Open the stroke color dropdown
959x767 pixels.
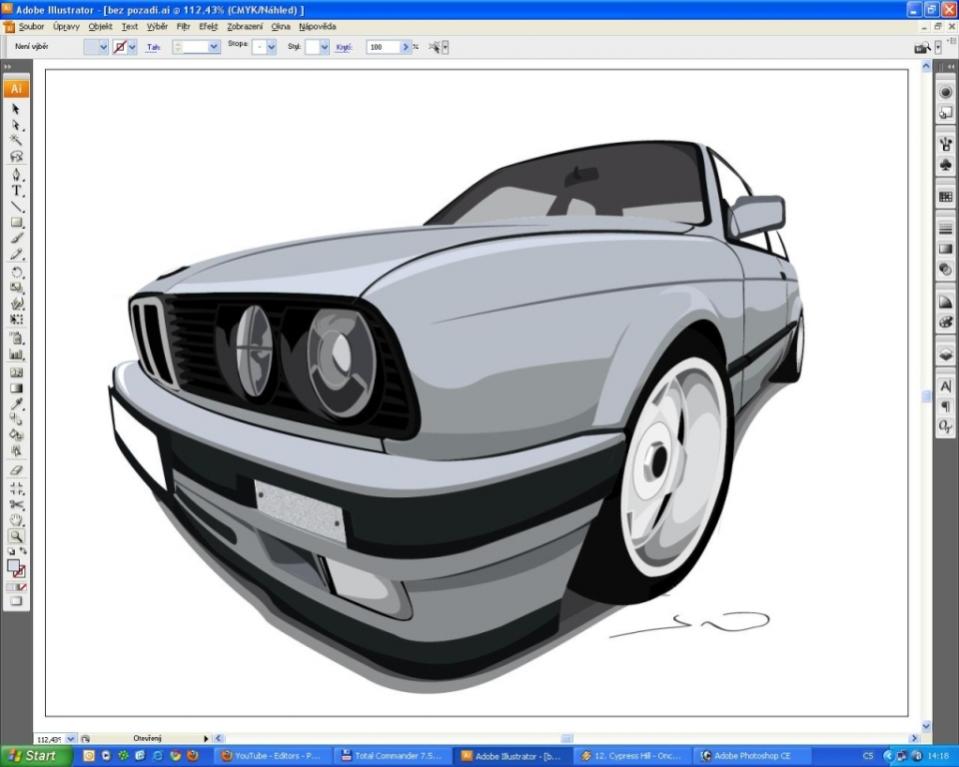pyautogui.click(x=133, y=47)
